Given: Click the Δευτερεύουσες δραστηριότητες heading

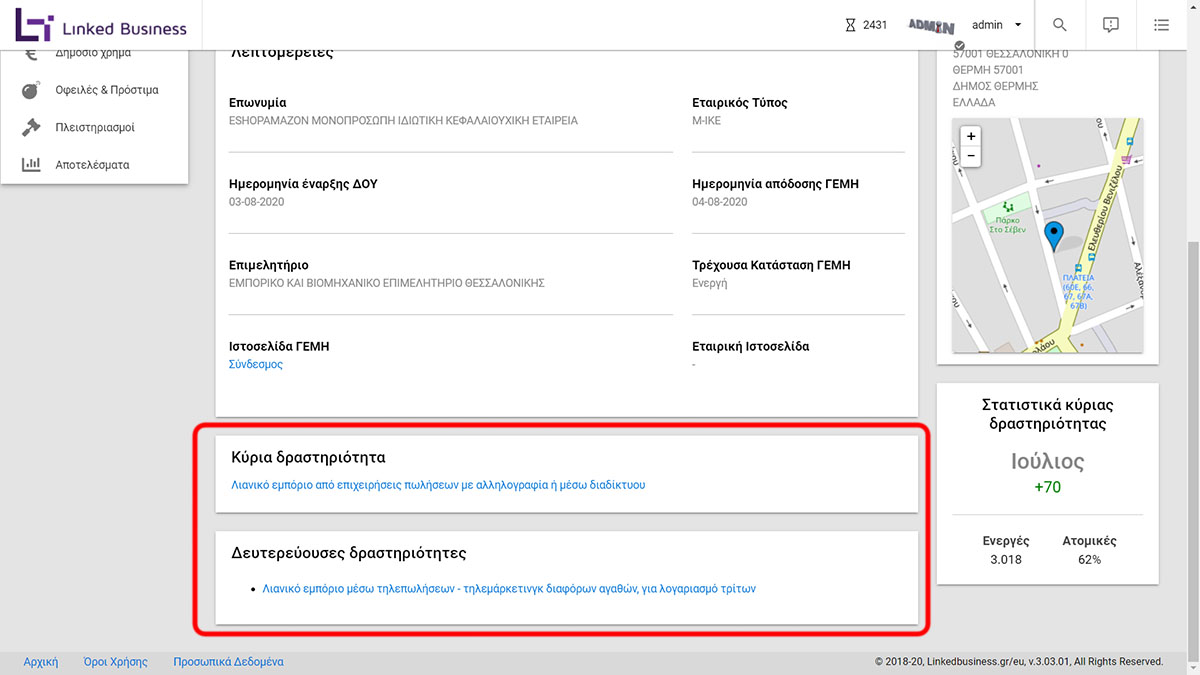Looking at the screenshot, I should point(349,552).
